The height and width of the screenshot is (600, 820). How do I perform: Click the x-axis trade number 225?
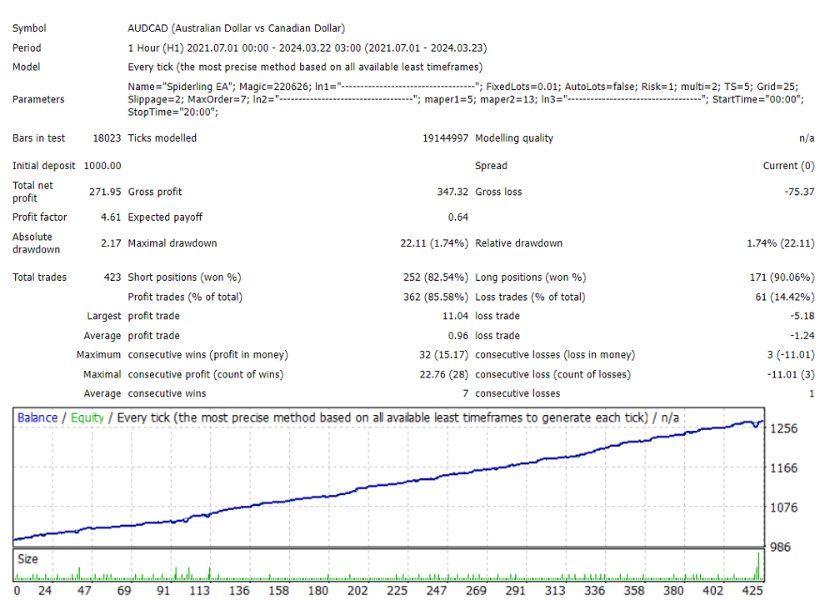coord(397,591)
